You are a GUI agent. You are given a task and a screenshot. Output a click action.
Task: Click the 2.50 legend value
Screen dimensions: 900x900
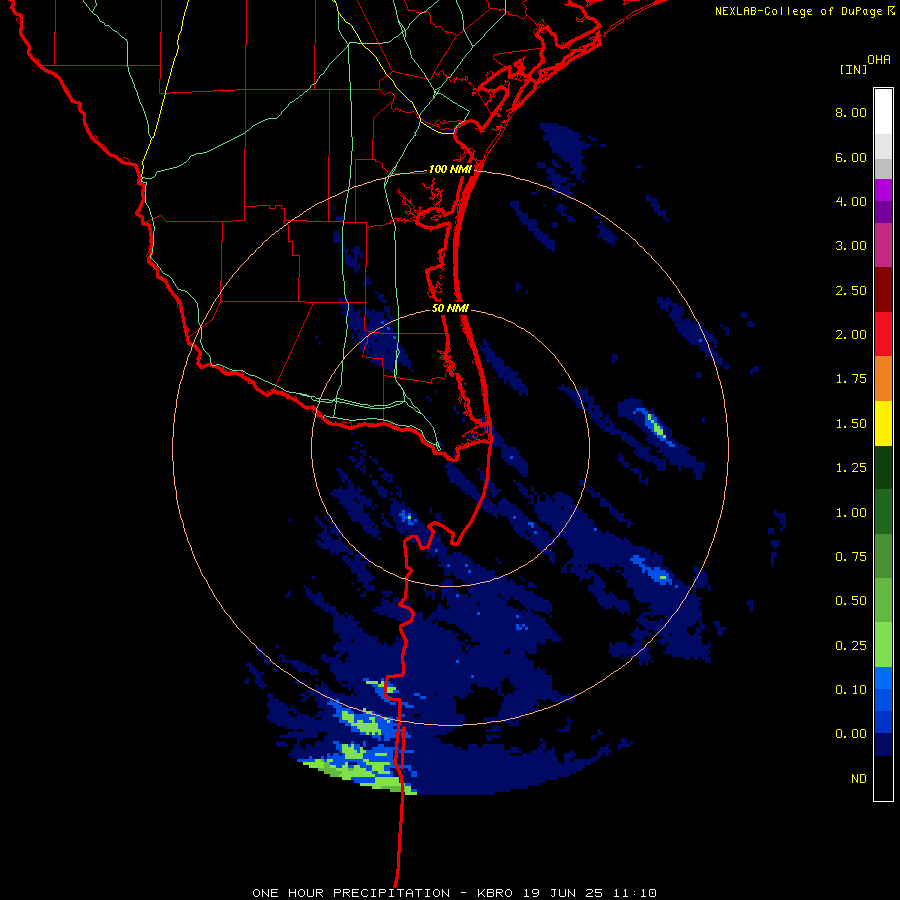pos(851,290)
